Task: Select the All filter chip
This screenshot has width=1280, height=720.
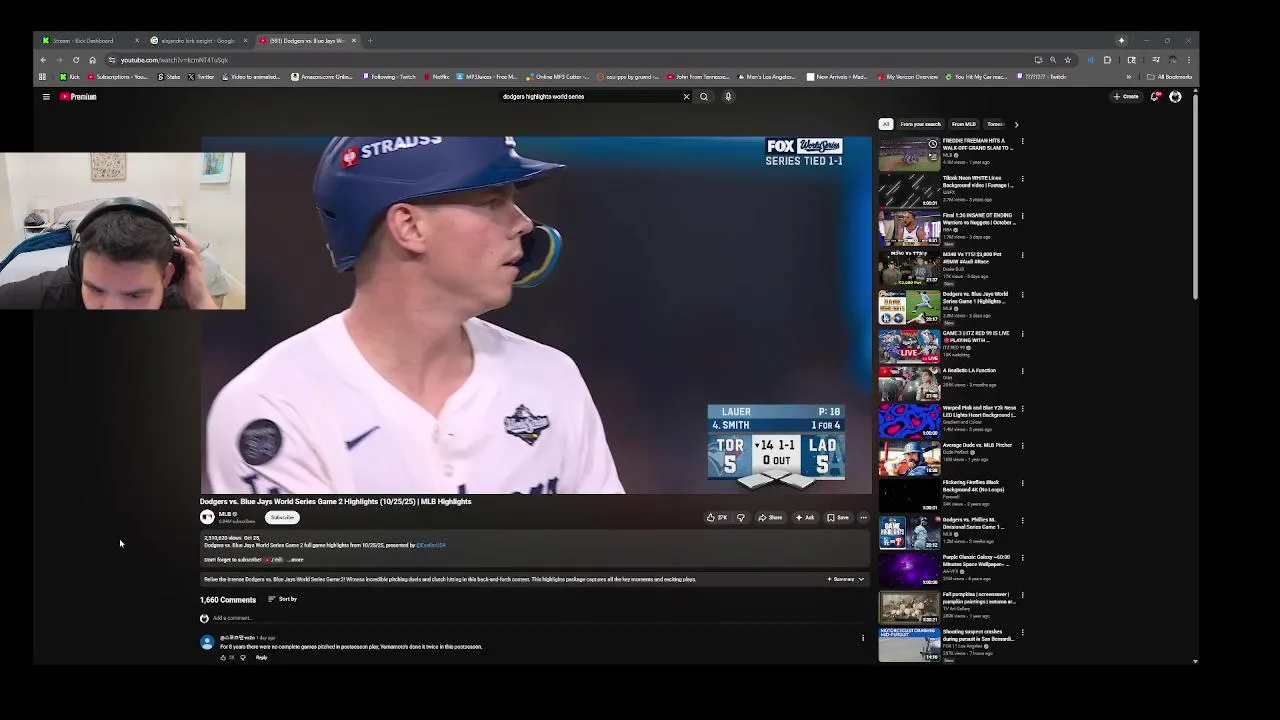Action: (x=885, y=124)
